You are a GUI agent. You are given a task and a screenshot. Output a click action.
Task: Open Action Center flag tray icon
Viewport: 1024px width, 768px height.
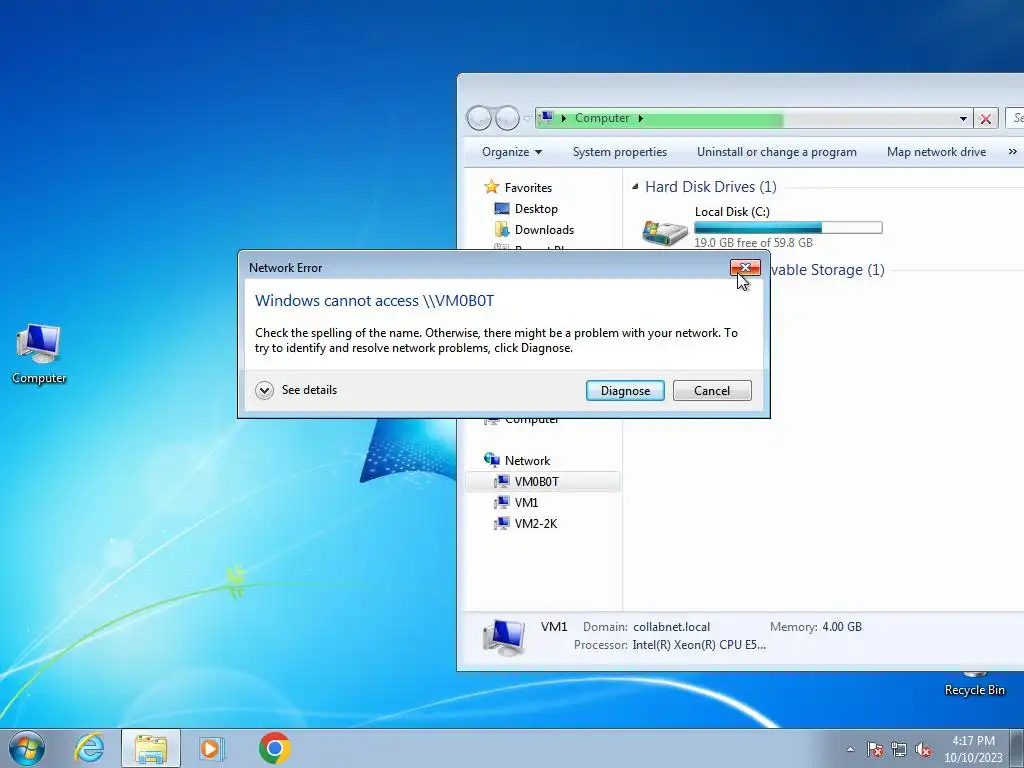pyautogui.click(x=874, y=749)
